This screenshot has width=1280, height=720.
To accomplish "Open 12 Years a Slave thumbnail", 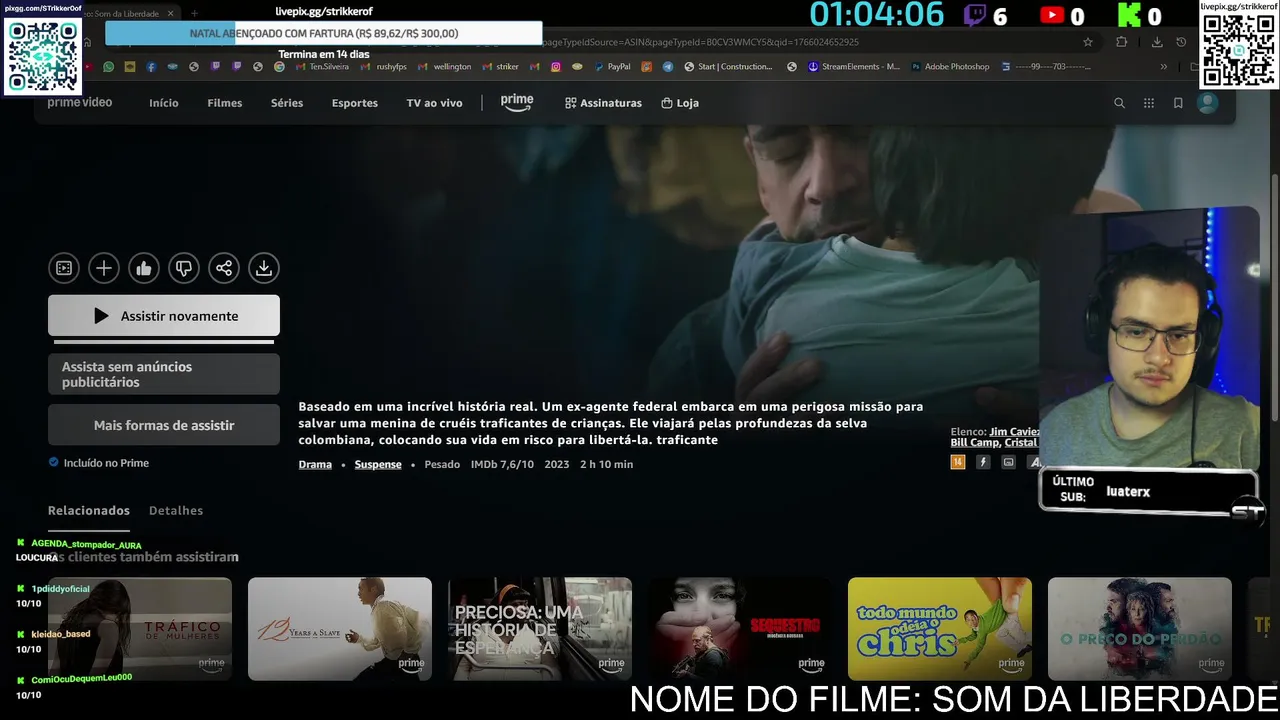I will point(340,629).
